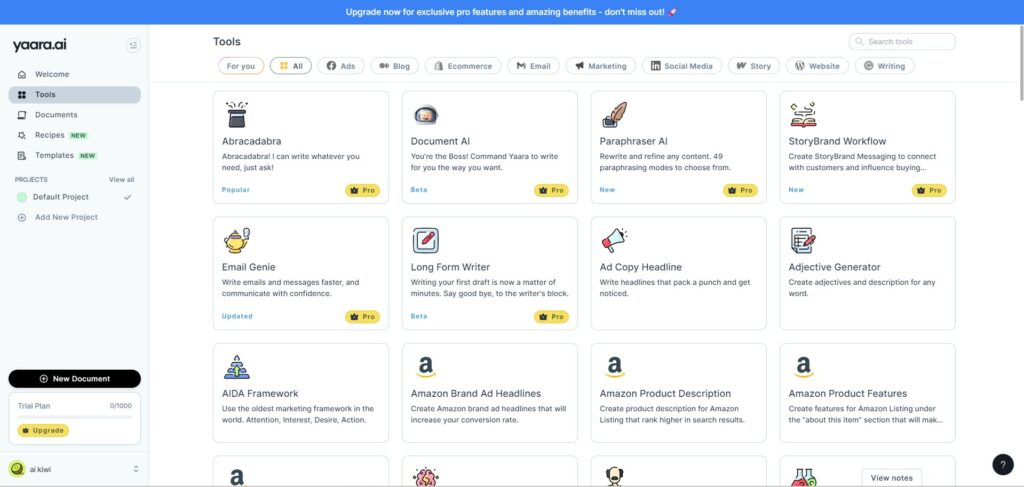Image resolution: width=1024 pixels, height=487 pixels.
Task: Click the View notes button
Action: coord(891,478)
